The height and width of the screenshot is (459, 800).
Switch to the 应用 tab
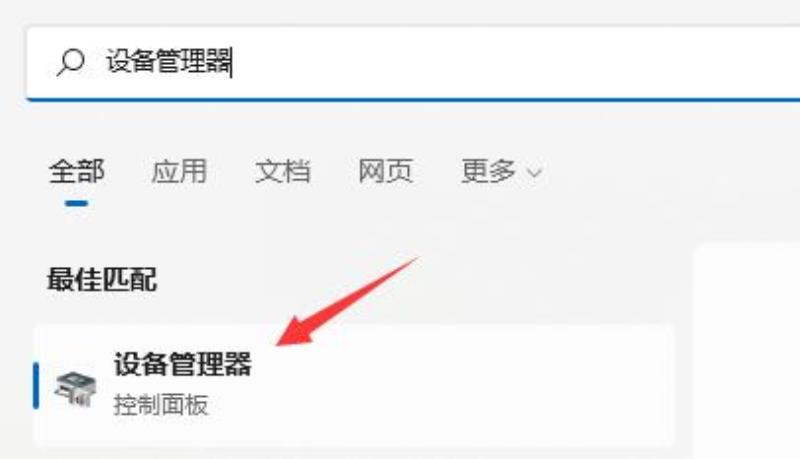179,171
